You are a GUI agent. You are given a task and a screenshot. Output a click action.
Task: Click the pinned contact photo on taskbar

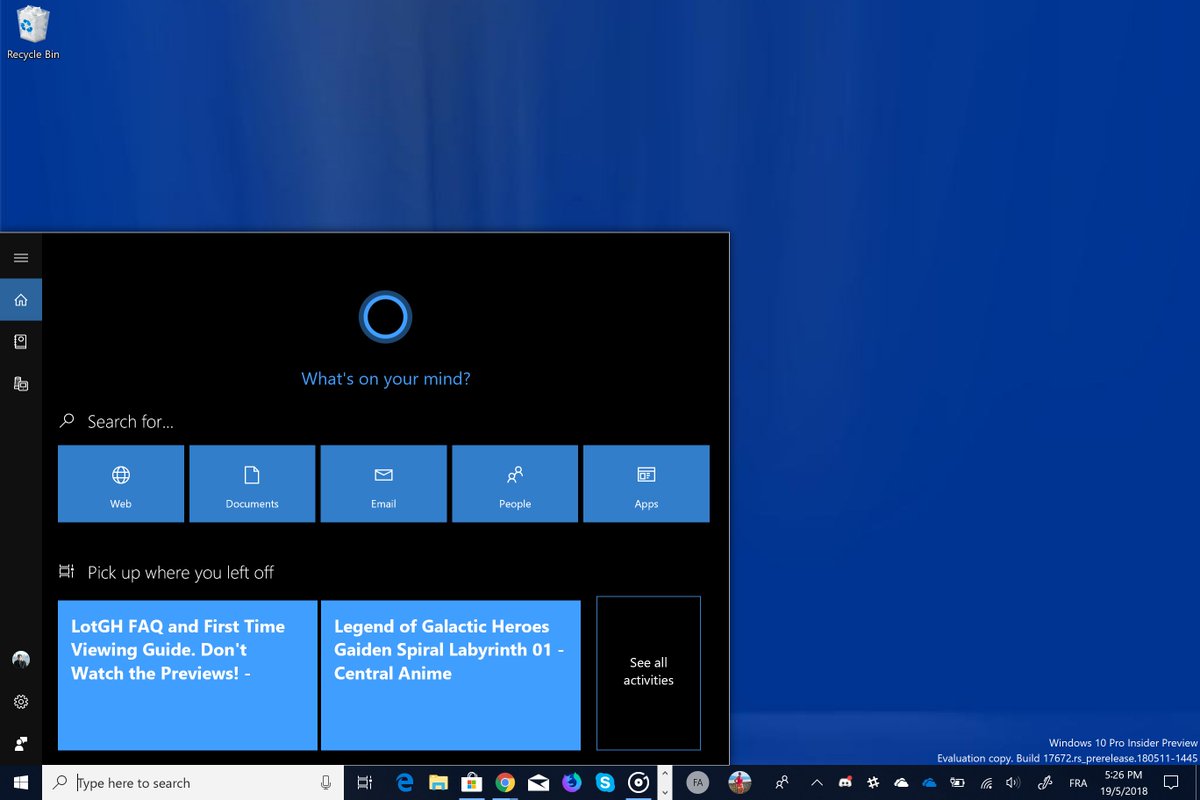coord(739,783)
